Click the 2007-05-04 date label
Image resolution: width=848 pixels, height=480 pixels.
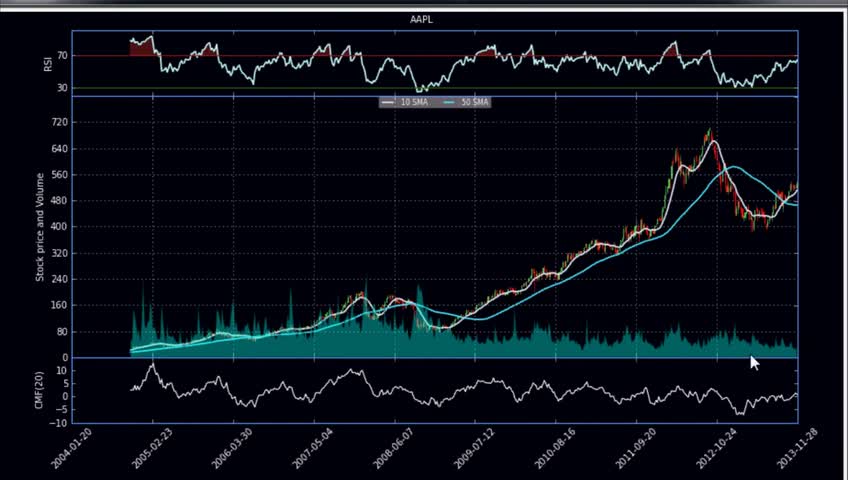(313, 448)
